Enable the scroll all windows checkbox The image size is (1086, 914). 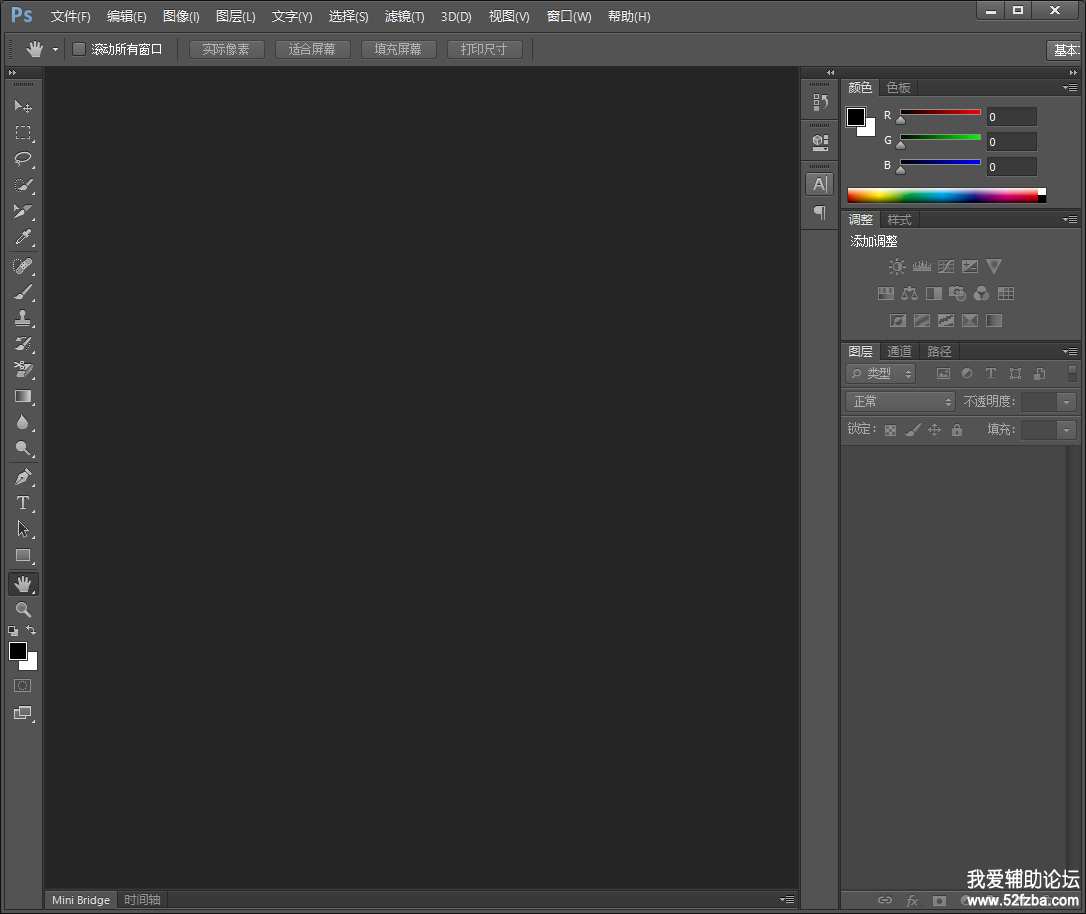(79, 49)
